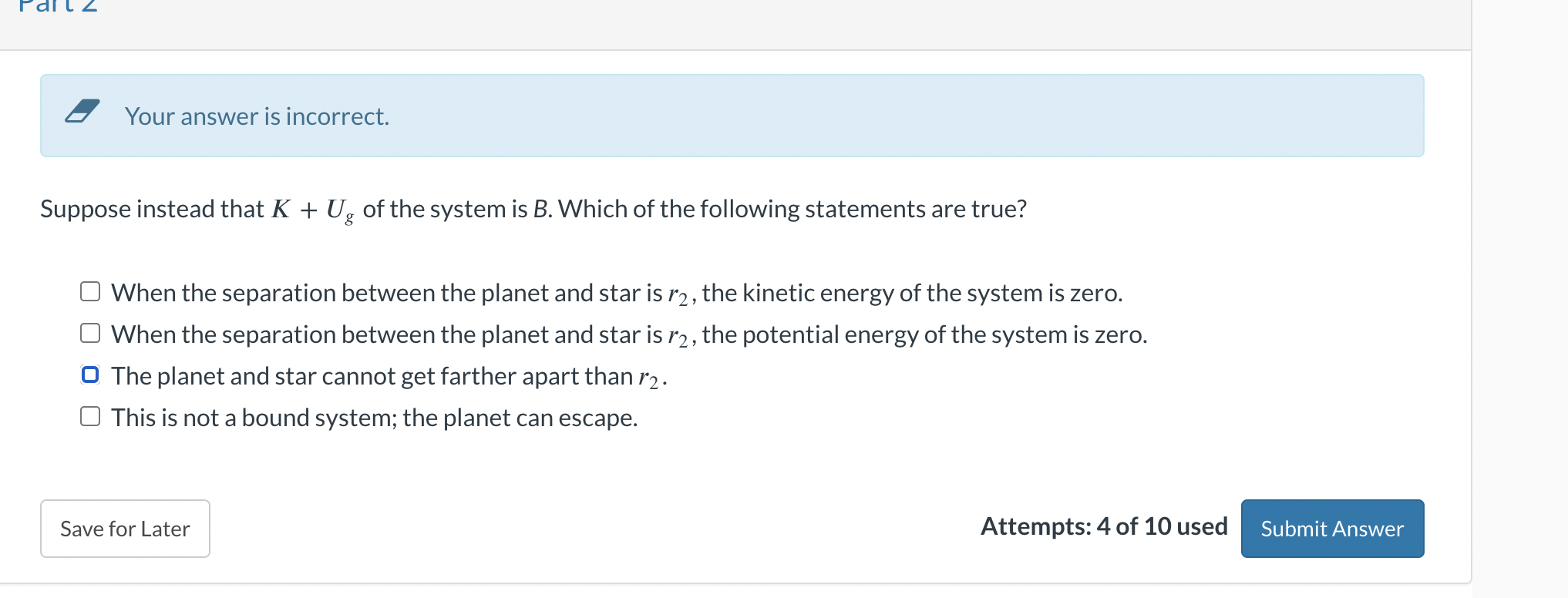Check the potential energy is zero statement
Viewport: 1568px width, 598px height.
pyautogui.click(x=90, y=332)
